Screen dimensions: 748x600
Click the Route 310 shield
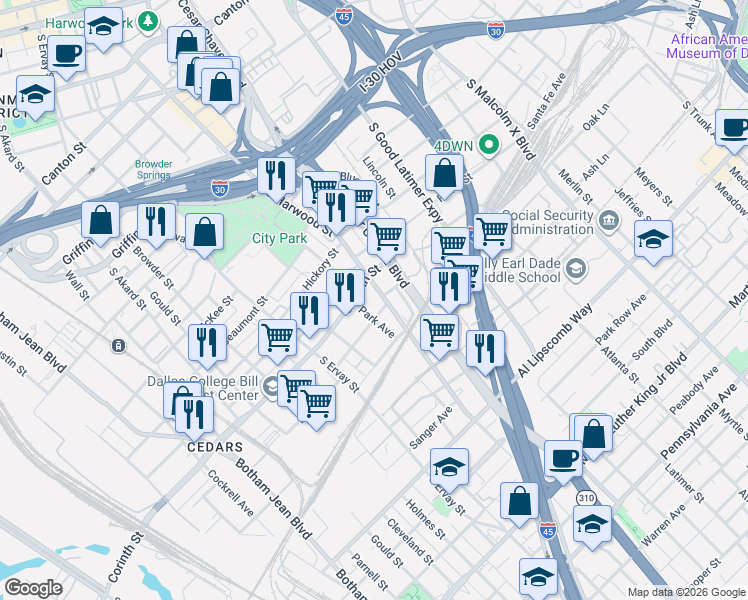coord(586,498)
